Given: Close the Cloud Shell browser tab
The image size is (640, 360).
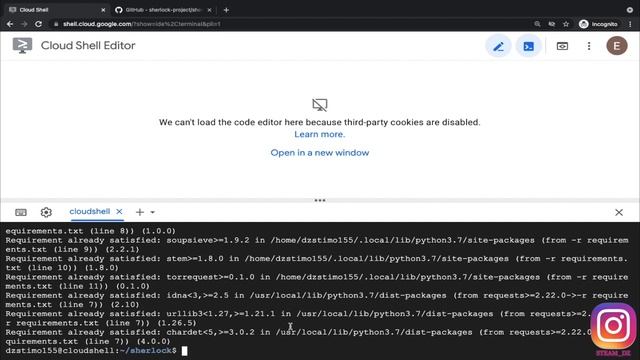Looking at the screenshot, I should tap(103, 10).
